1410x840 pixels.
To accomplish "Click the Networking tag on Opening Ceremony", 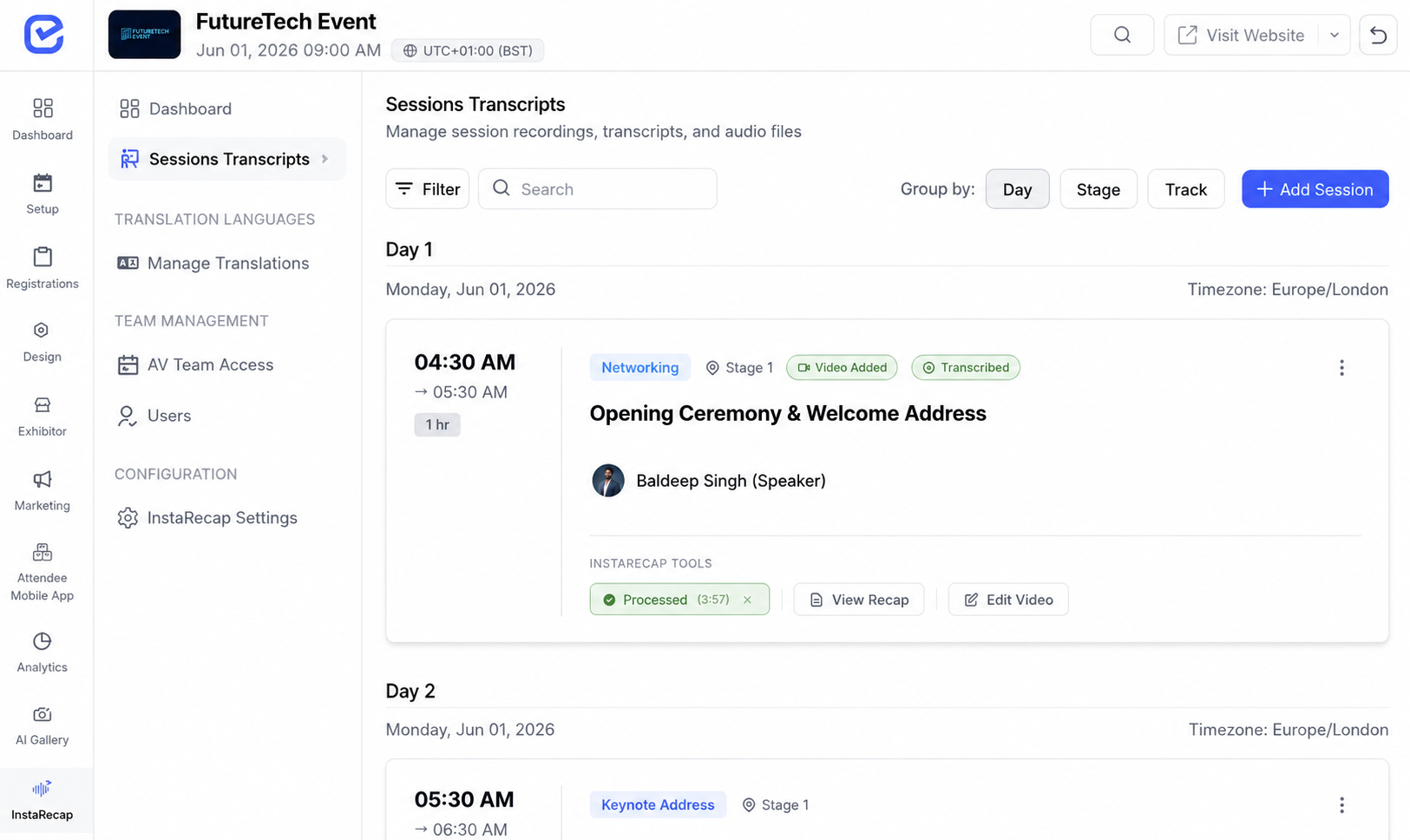I will 640,367.
